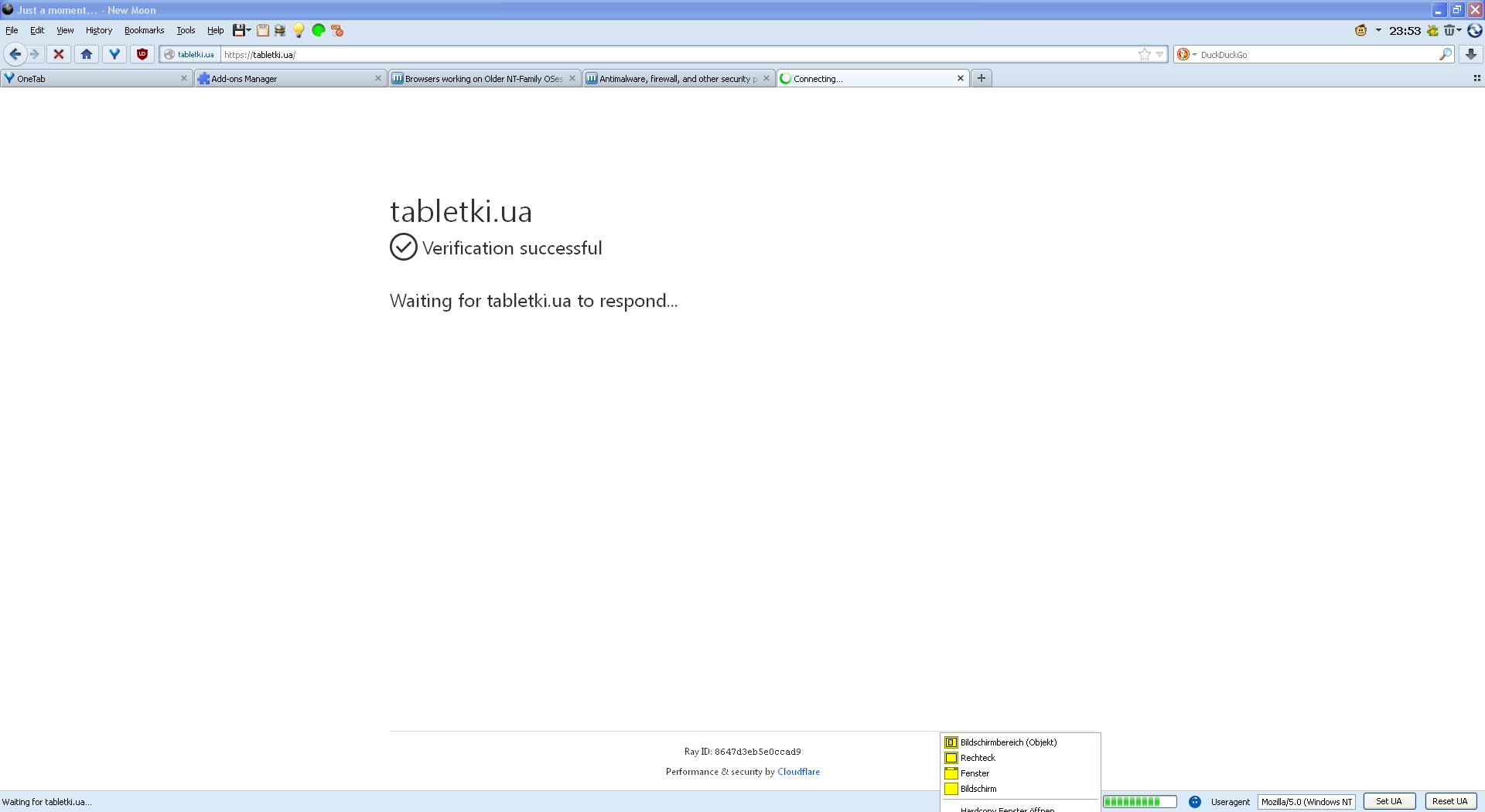Open the OneTab funnel toolbar button
Screen dimensions: 1485x812
(x=114, y=54)
